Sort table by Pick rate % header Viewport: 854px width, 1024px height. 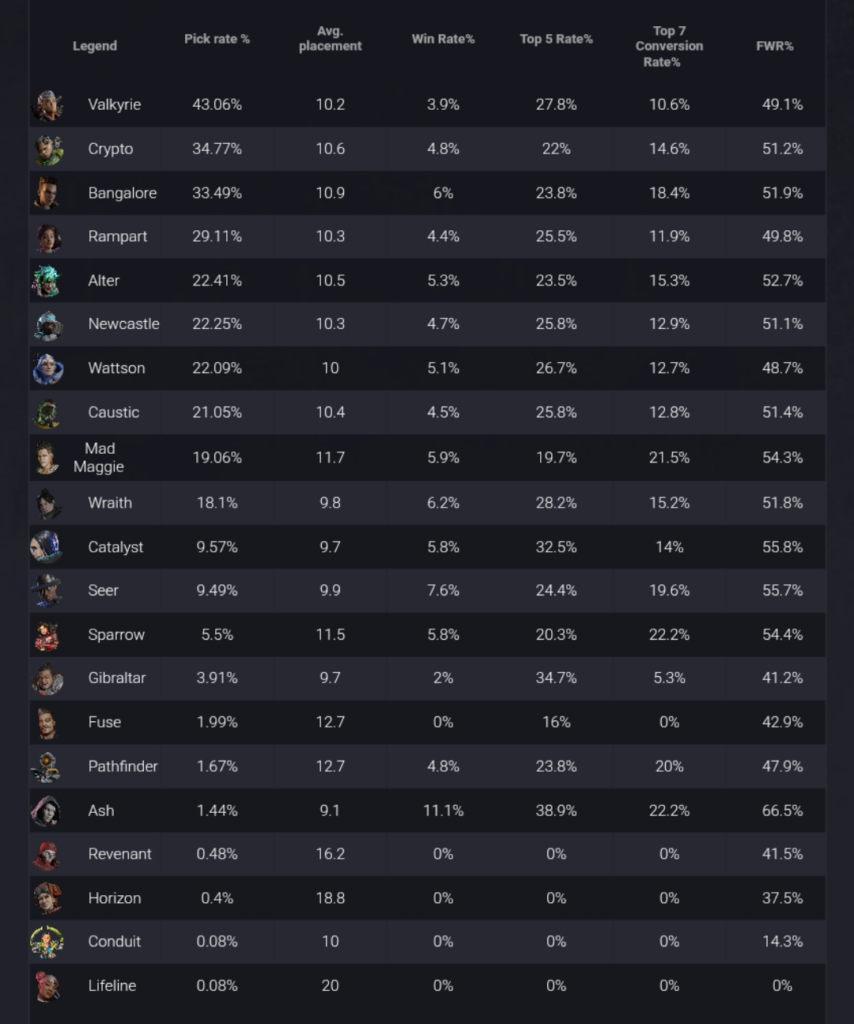(217, 39)
